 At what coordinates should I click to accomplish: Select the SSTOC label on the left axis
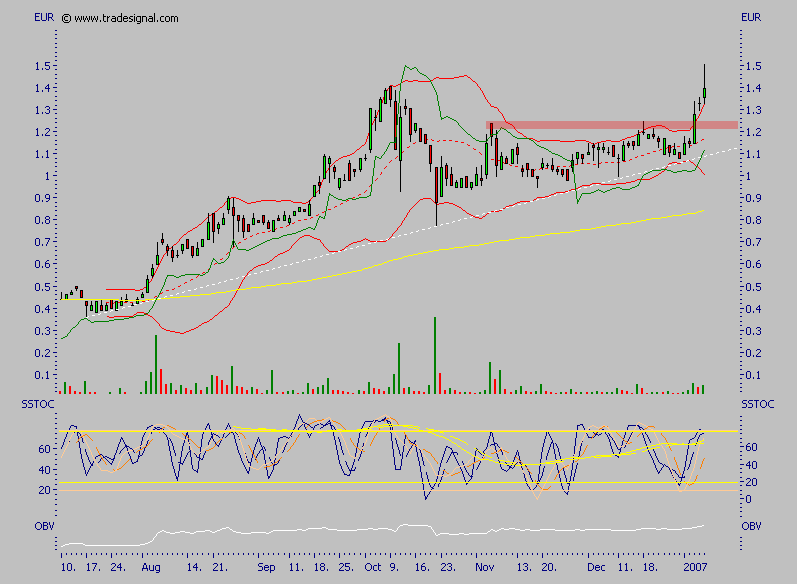[x=37, y=405]
